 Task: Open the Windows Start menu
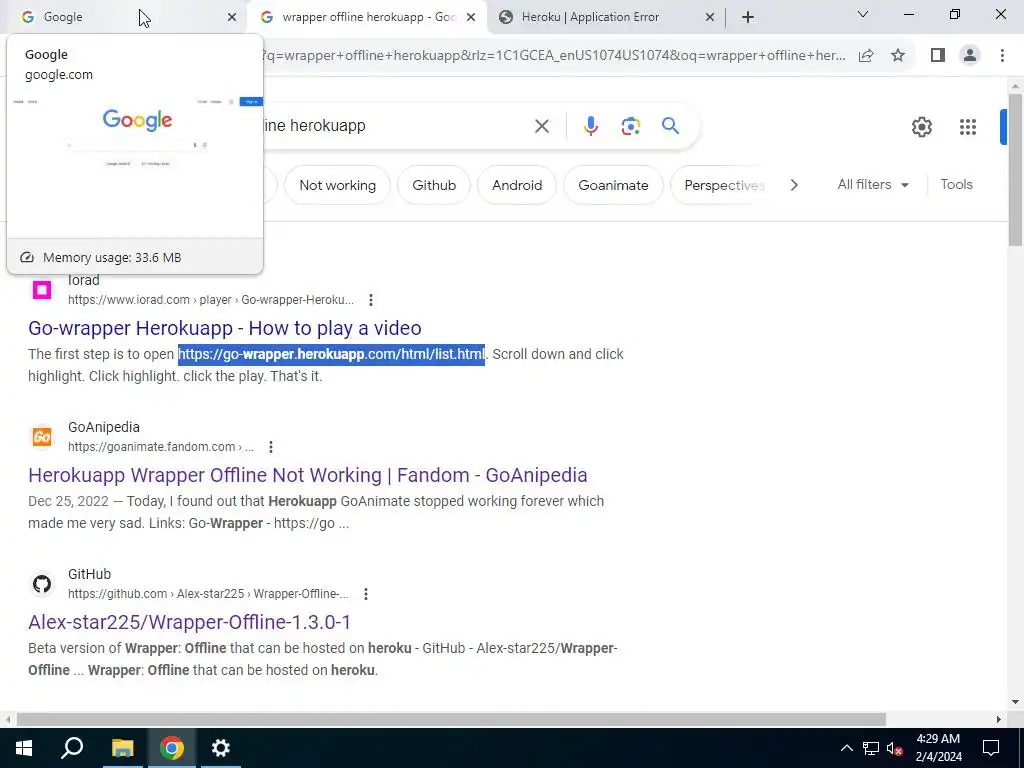pos(24,748)
